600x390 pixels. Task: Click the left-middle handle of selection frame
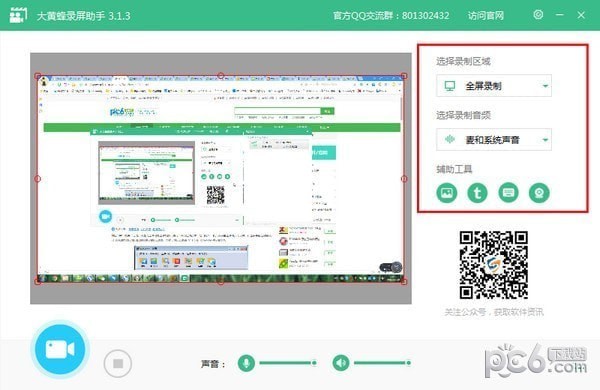[38, 179]
